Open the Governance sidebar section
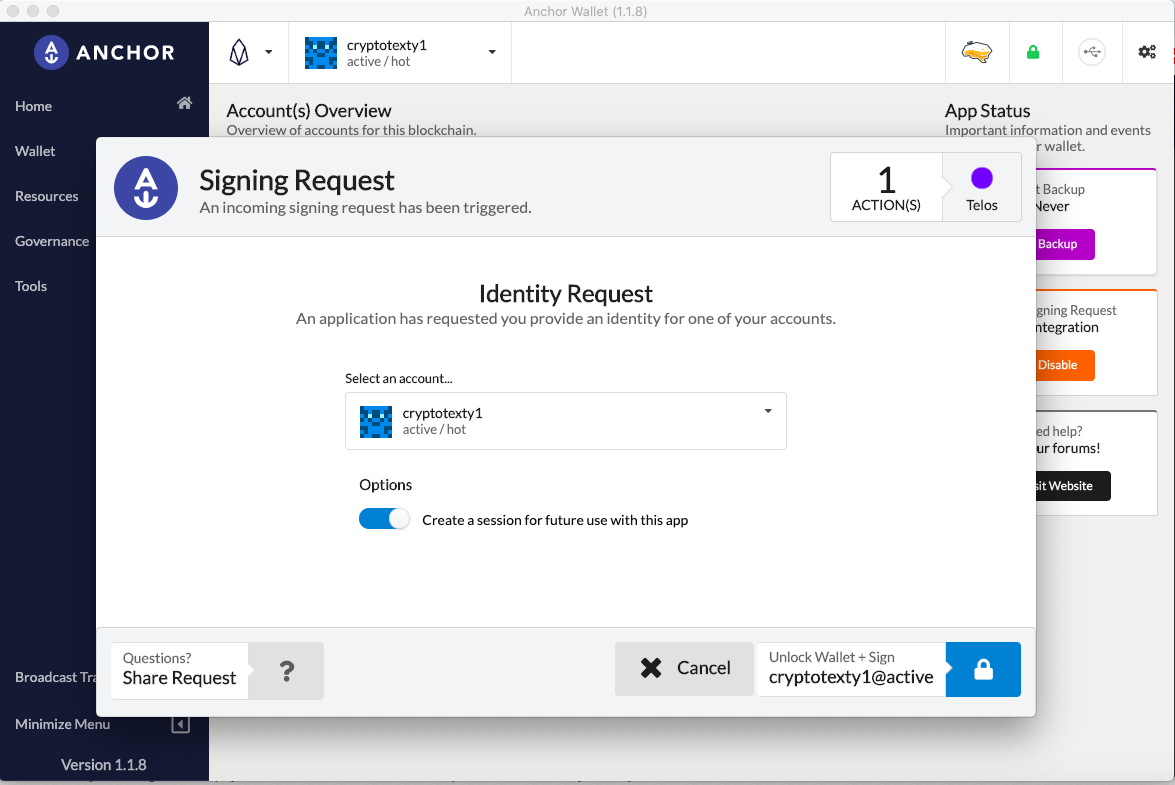 (x=52, y=241)
